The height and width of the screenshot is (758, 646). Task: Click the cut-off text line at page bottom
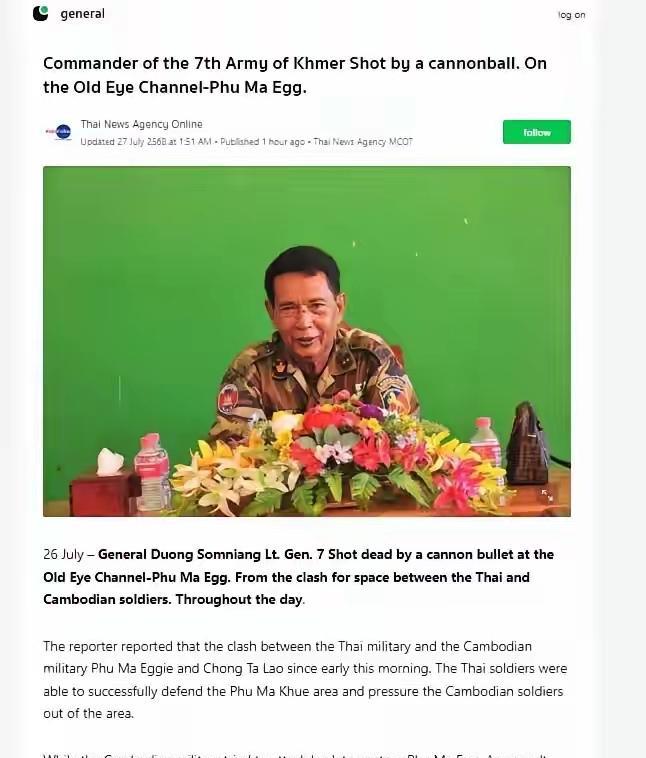[300, 753]
